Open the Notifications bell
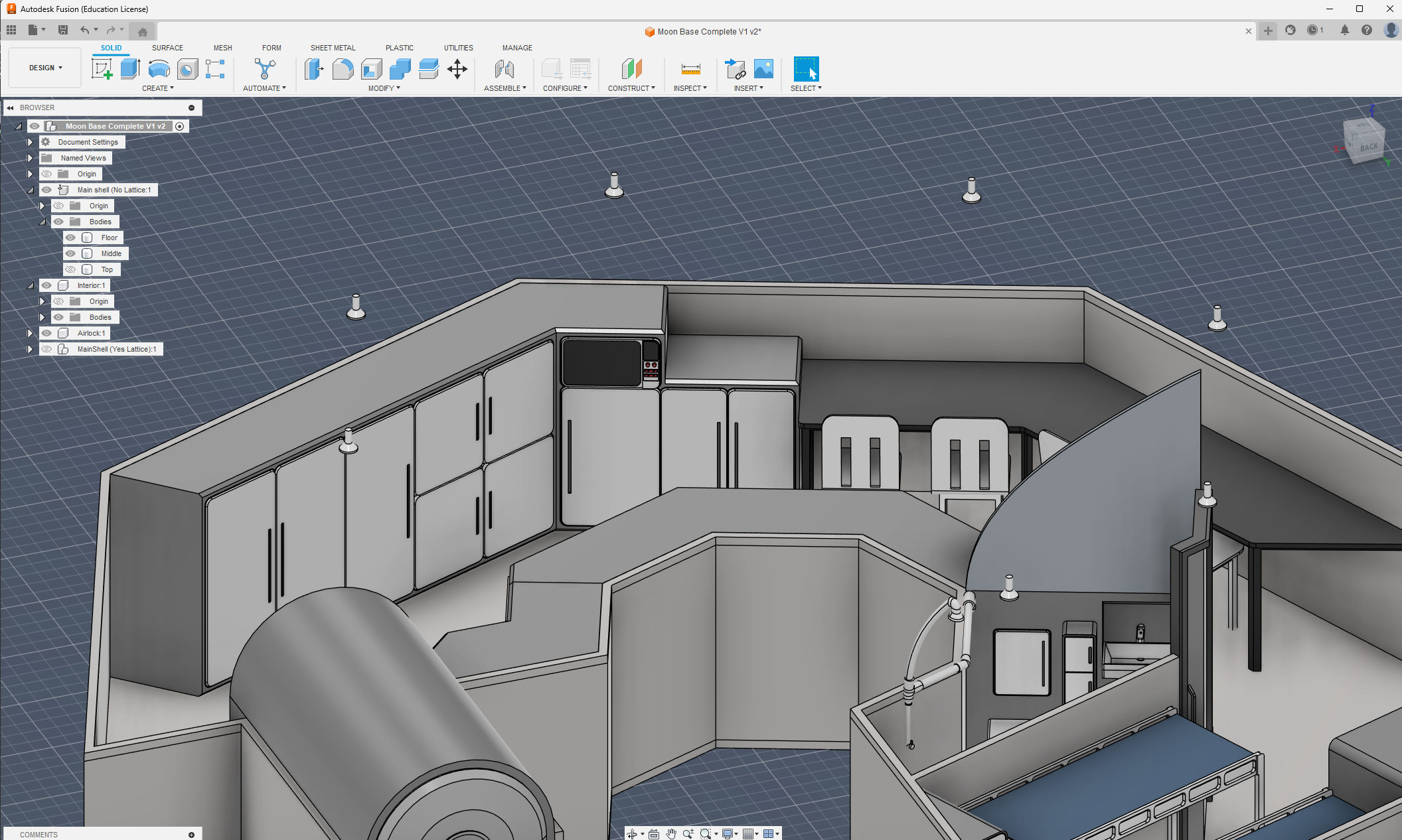Viewport: 1402px width, 840px height. click(1344, 30)
